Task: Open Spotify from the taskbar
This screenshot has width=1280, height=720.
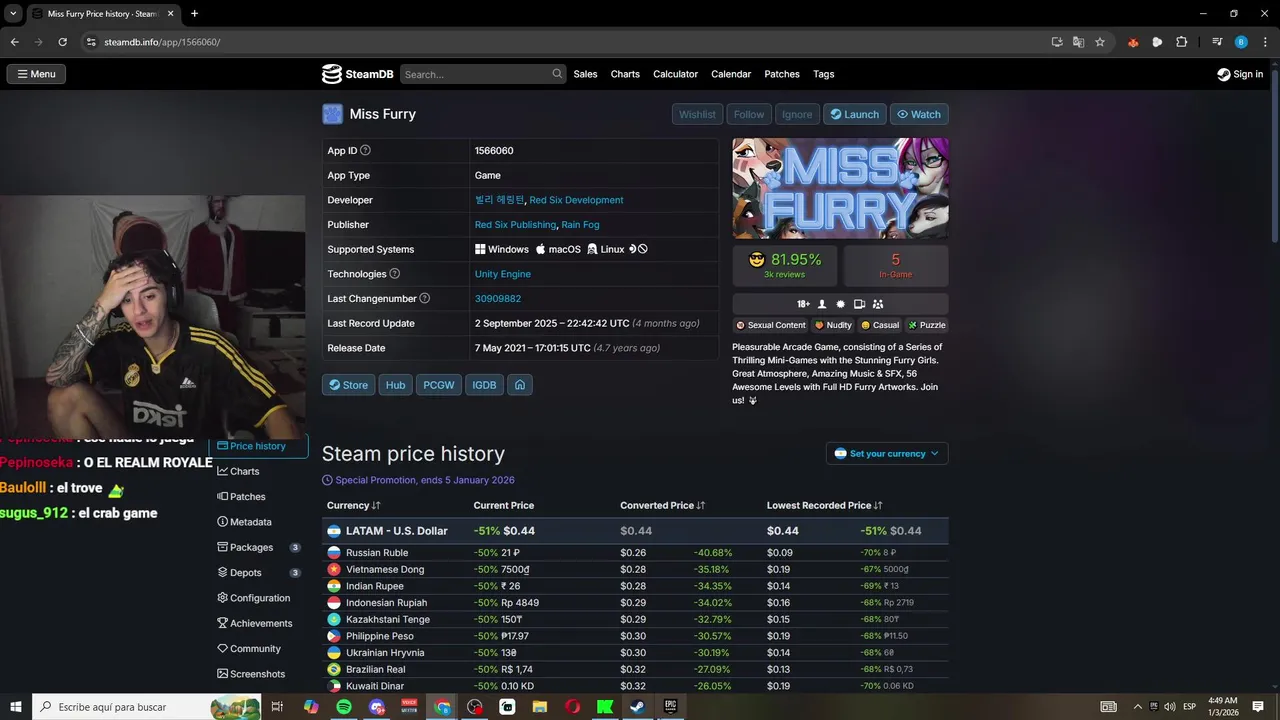Action: (344, 707)
